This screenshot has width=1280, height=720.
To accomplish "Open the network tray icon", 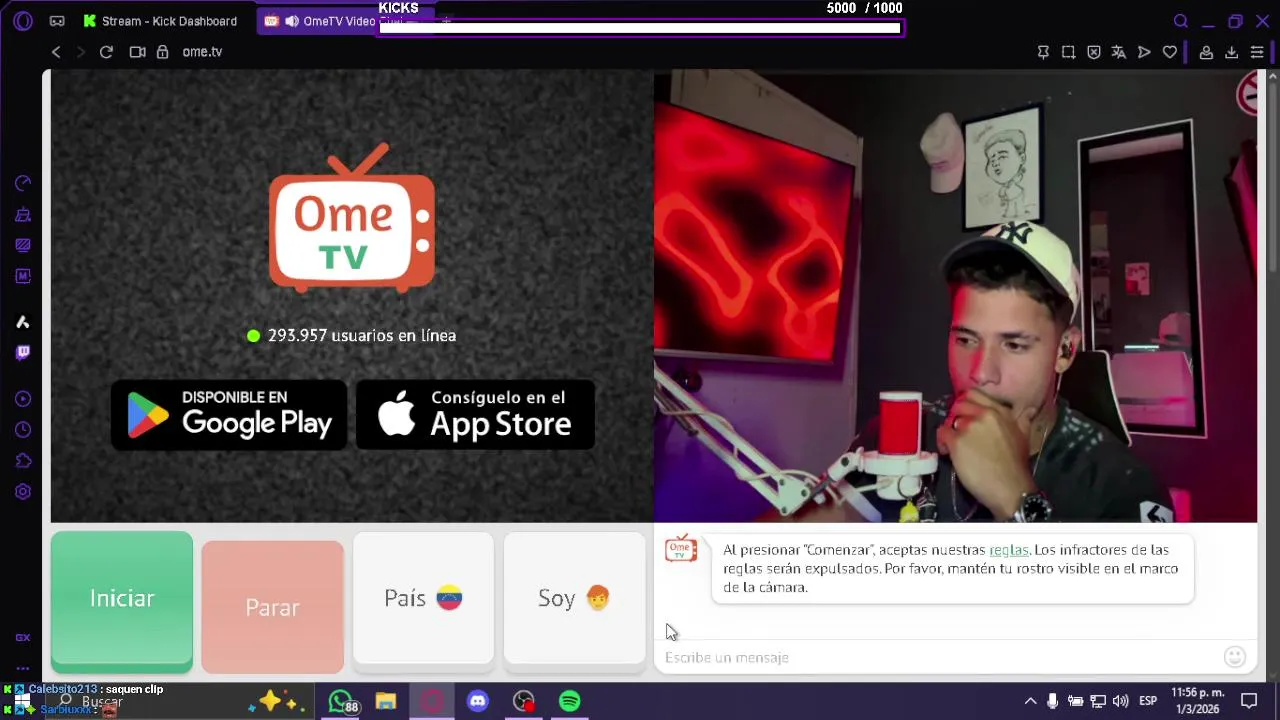I will coord(1098,701).
